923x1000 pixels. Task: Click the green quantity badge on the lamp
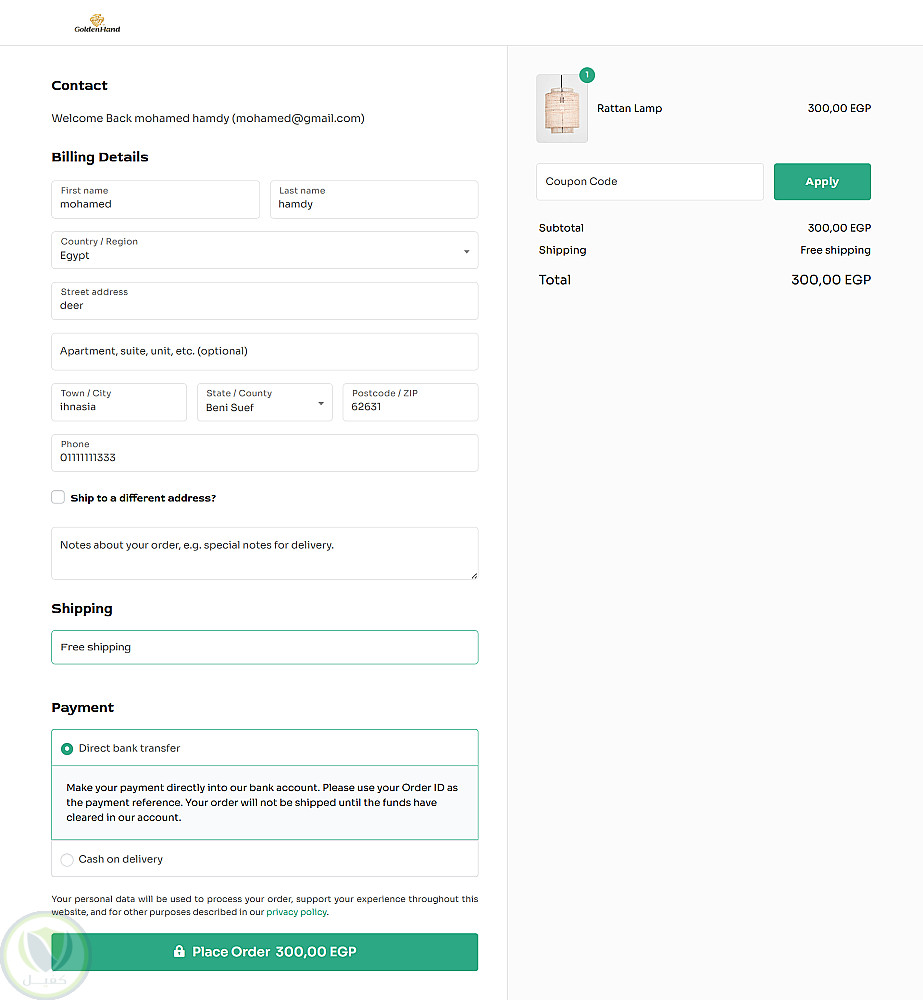coord(586,75)
